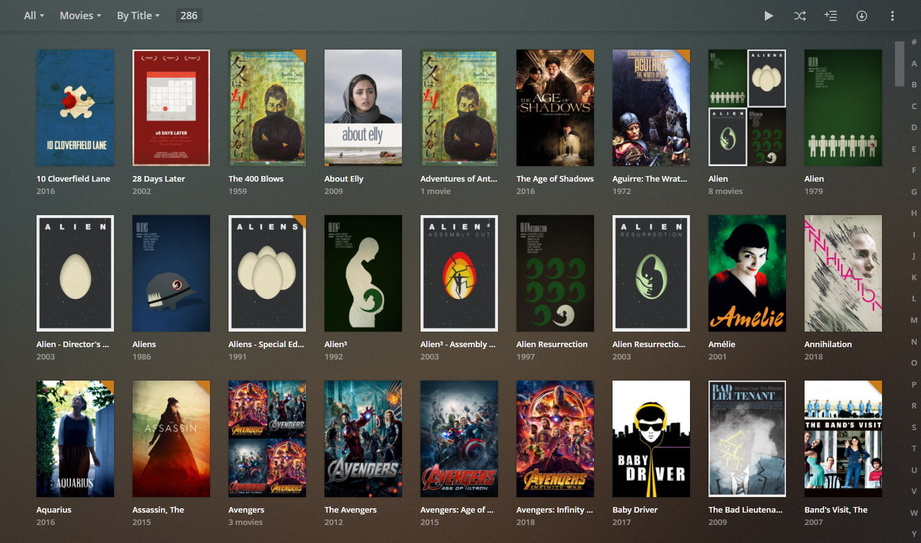Jump to letter B in alphabet index
Viewport: 921px width, 543px height.
pos(914,85)
